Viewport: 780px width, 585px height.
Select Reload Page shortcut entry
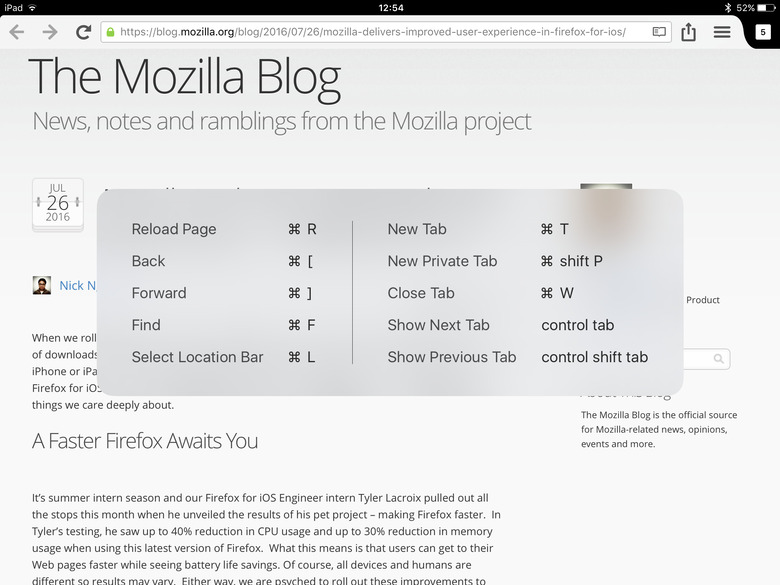[x=224, y=229]
